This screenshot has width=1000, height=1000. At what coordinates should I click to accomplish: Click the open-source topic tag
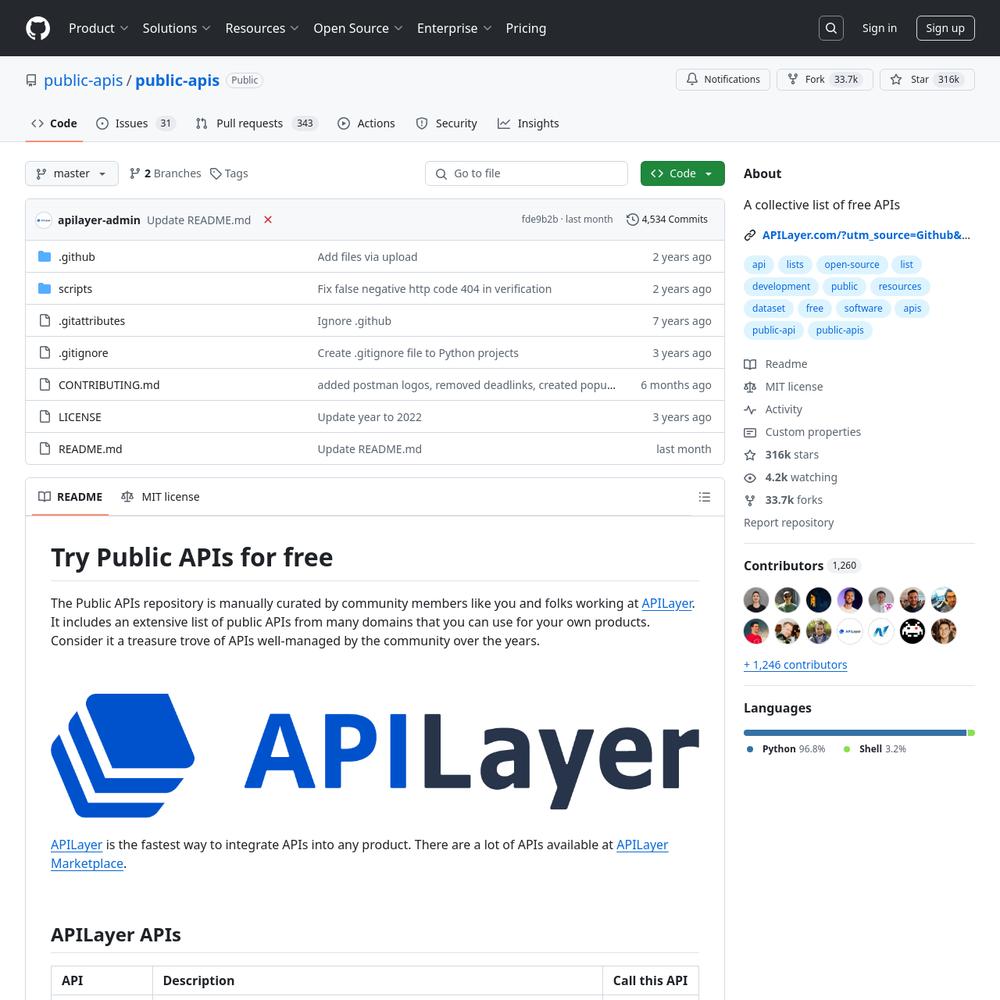(x=851, y=265)
